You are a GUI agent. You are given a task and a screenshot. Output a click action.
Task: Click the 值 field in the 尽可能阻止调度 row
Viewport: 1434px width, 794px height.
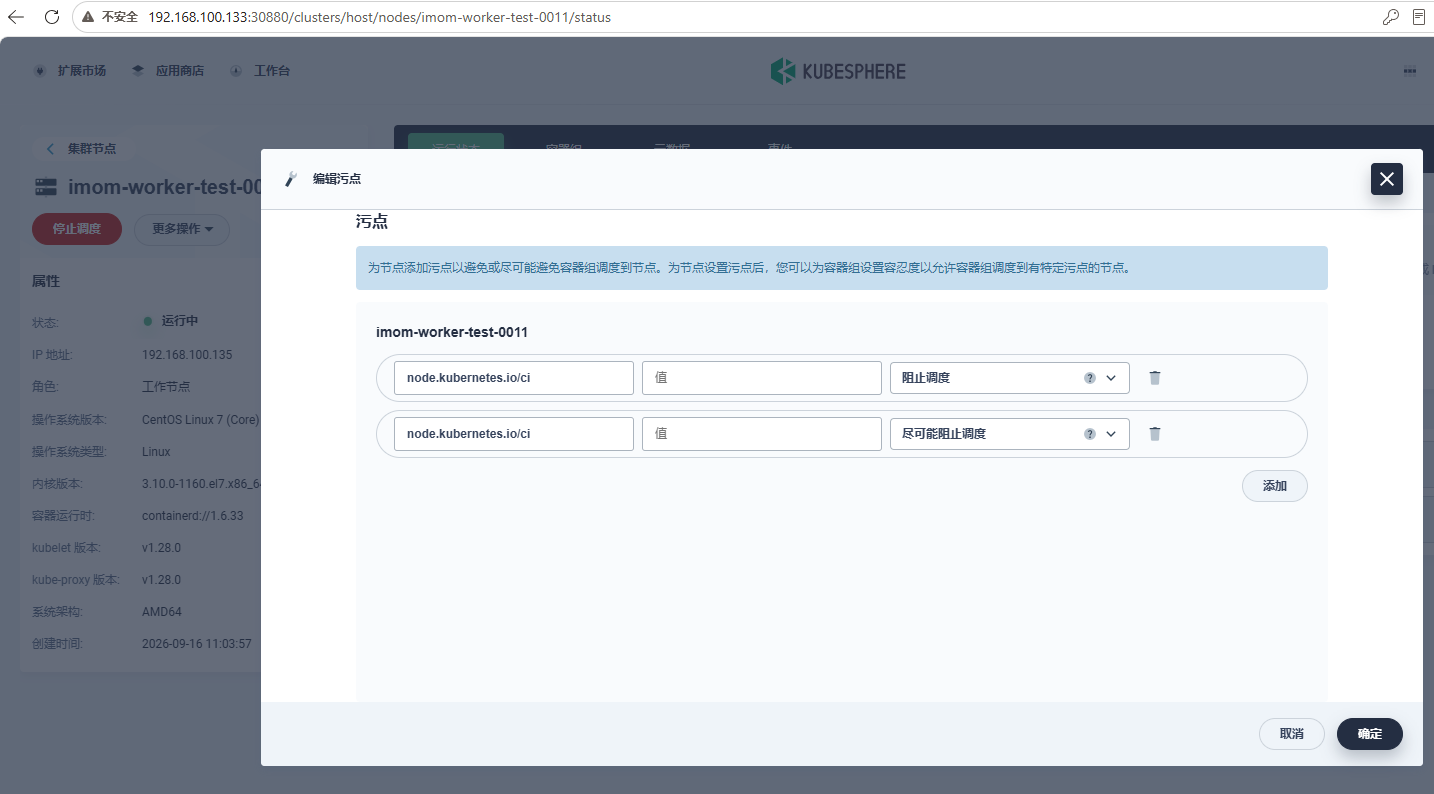coord(762,434)
